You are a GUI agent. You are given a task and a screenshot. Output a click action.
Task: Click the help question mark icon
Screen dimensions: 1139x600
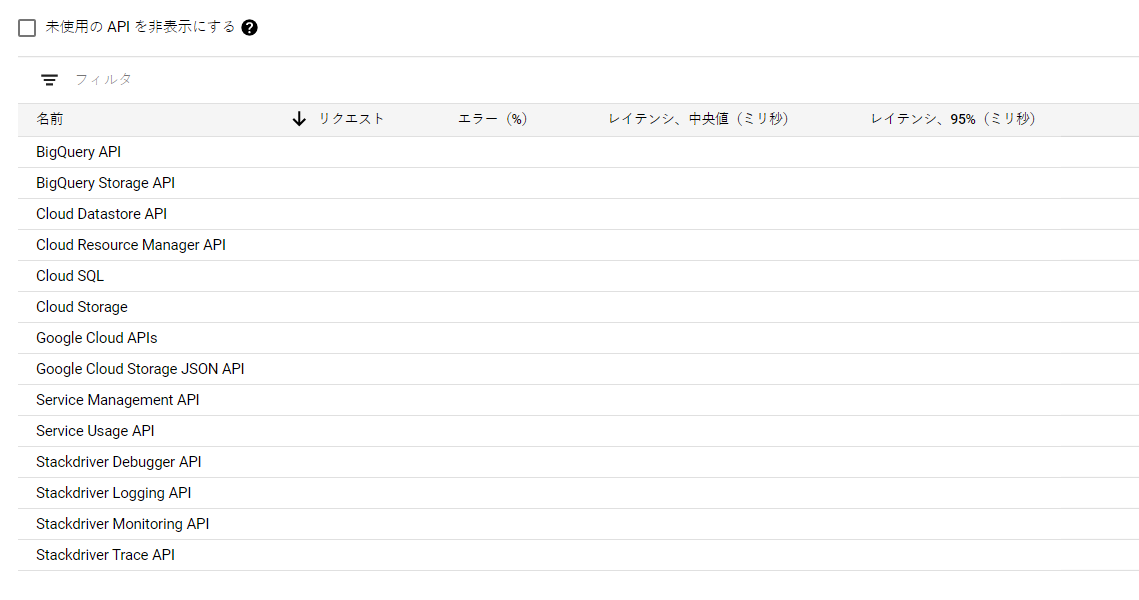pyautogui.click(x=250, y=28)
